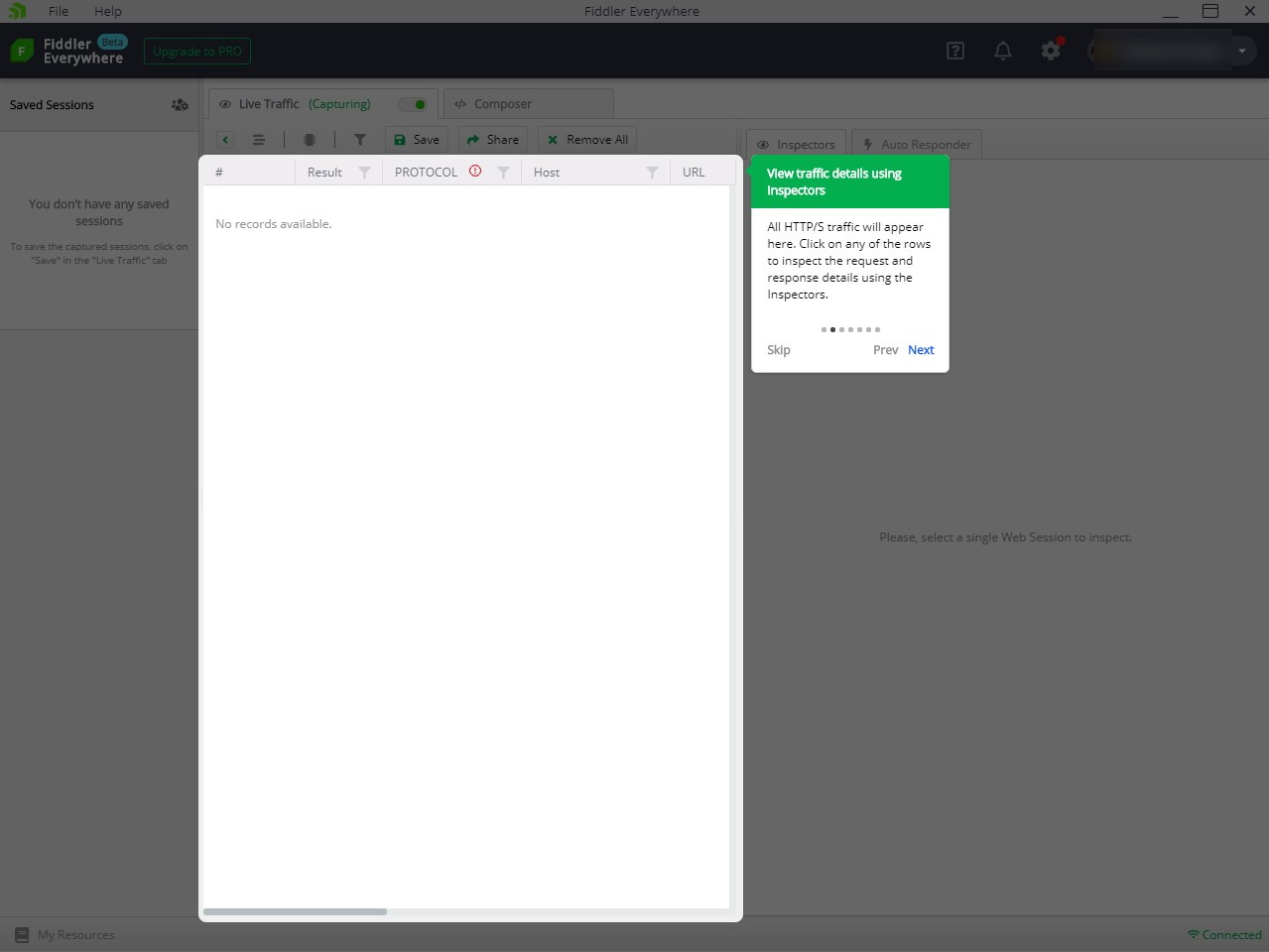Filter the Host column

(652, 173)
